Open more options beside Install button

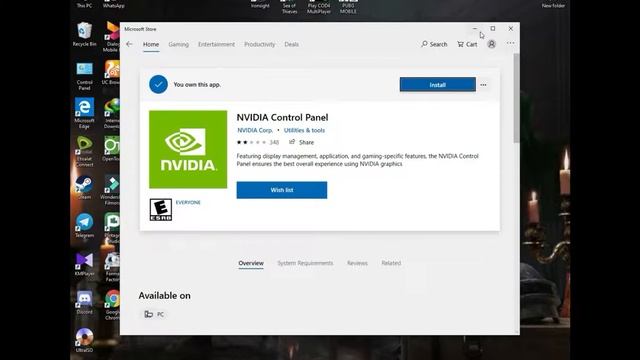point(483,85)
